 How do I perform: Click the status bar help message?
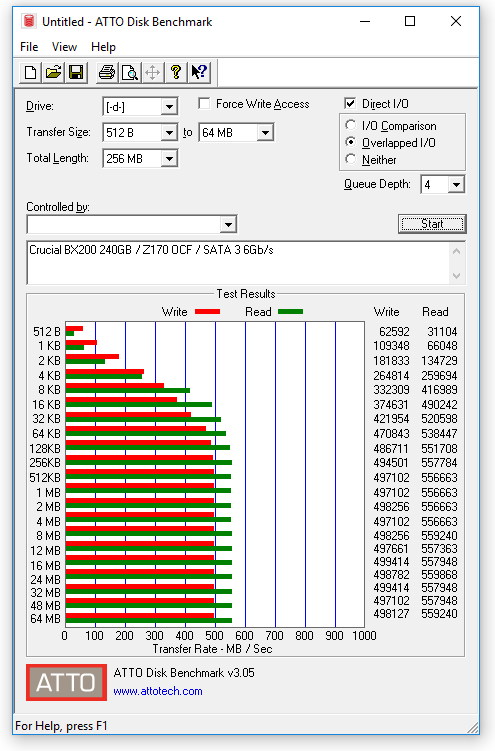point(61,726)
